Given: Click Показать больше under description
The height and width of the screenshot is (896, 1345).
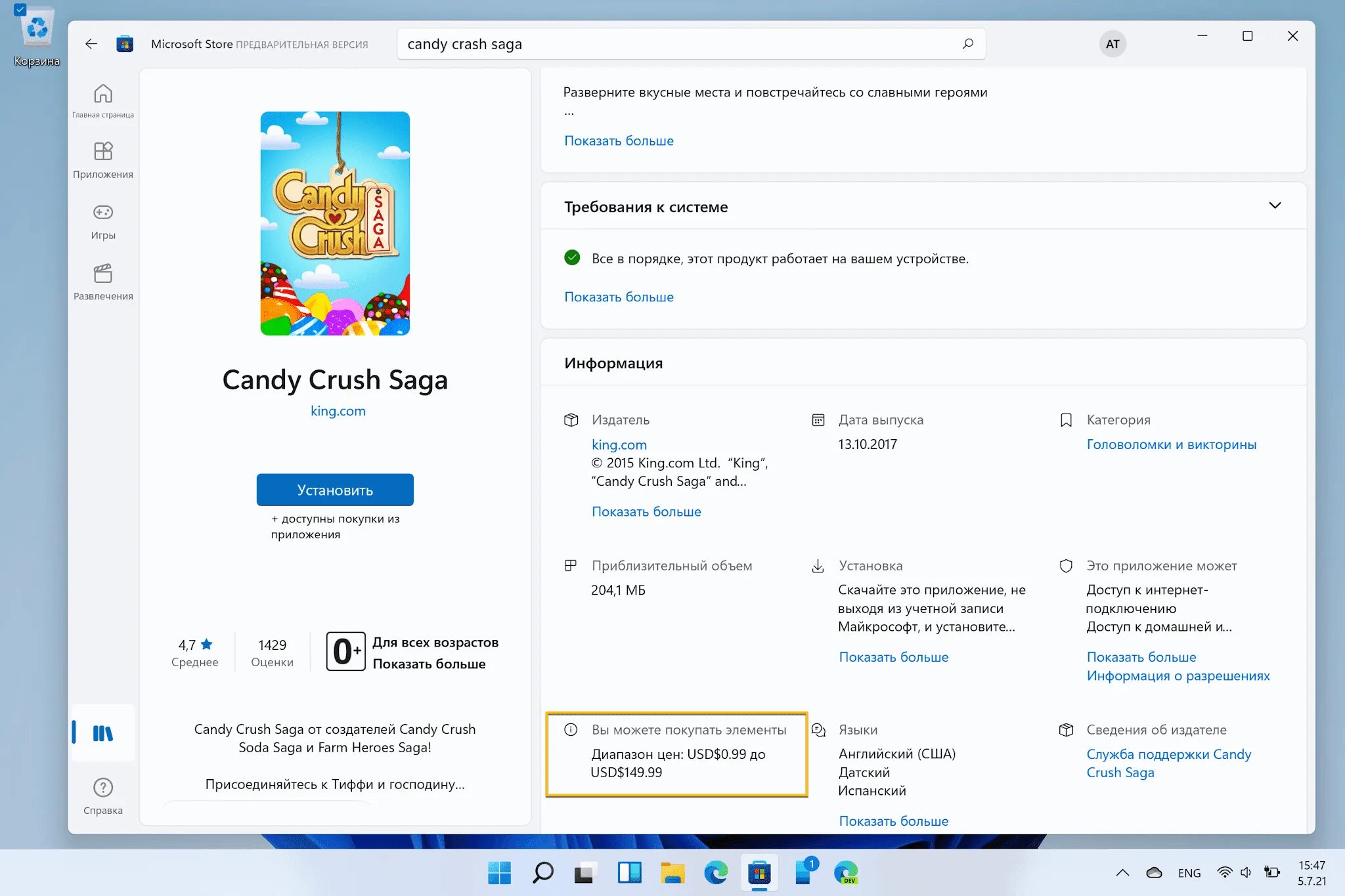Looking at the screenshot, I should click(619, 140).
